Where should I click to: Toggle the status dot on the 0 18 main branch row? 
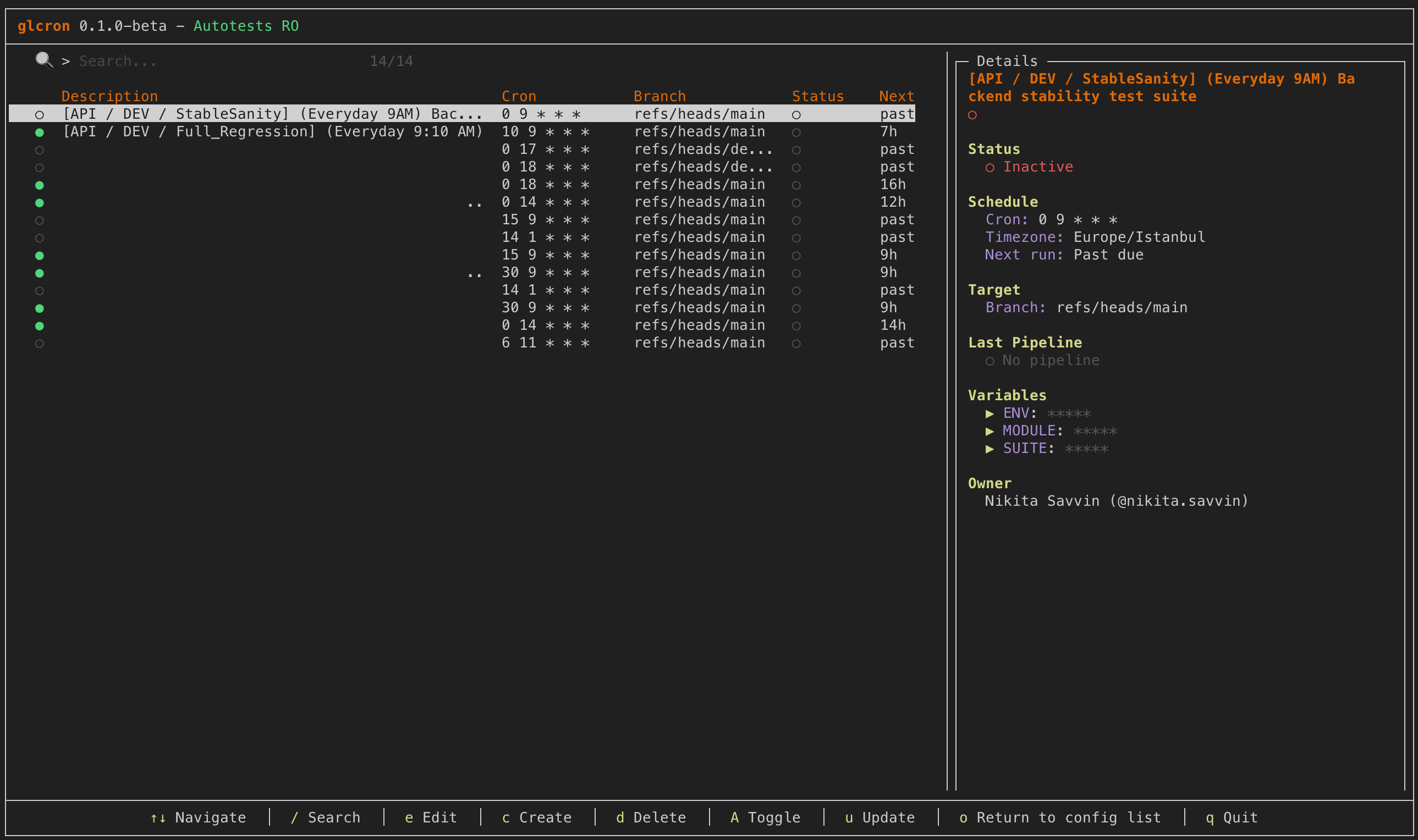pos(40,184)
